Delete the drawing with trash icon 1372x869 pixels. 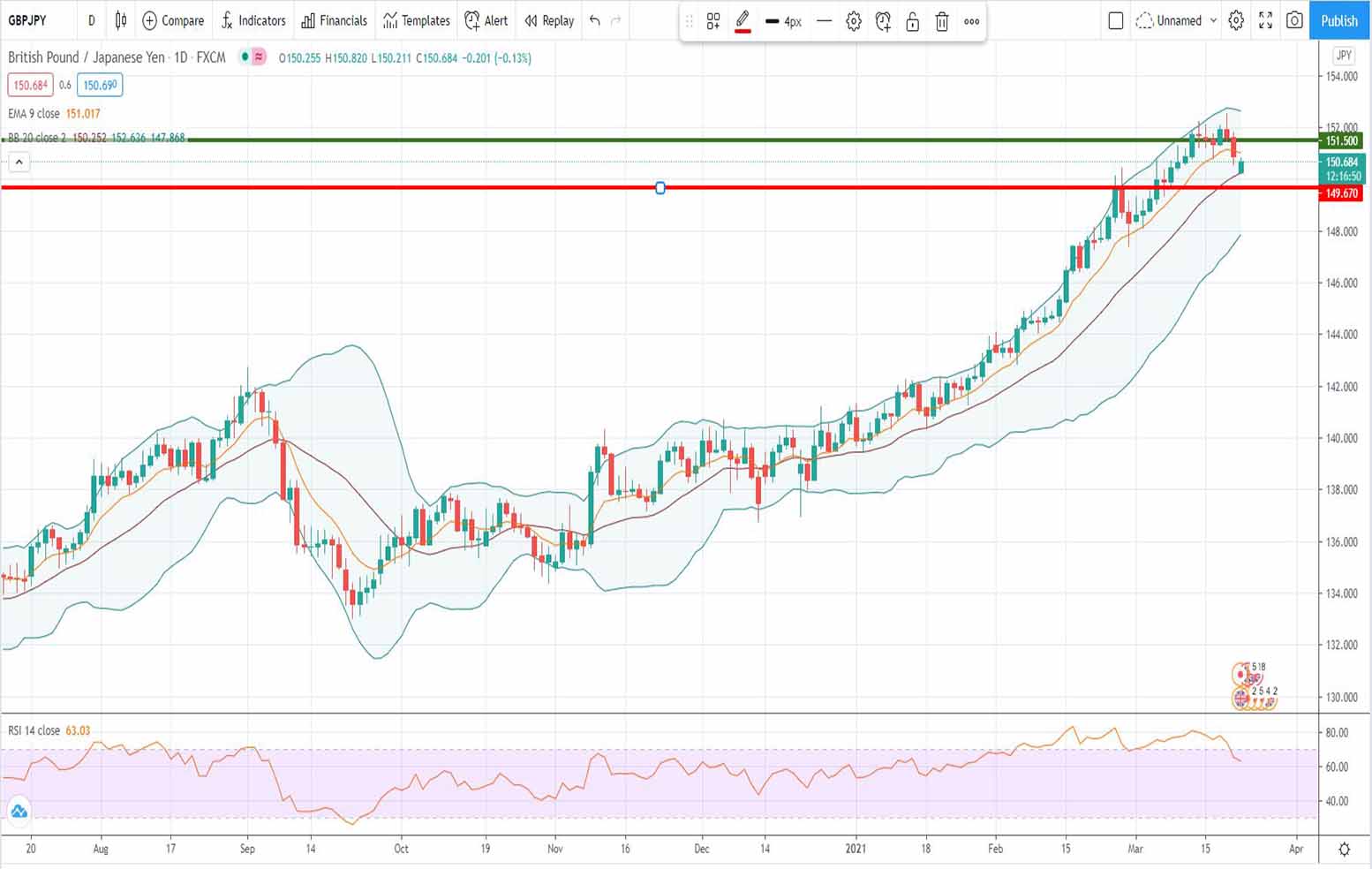point(942,21)
